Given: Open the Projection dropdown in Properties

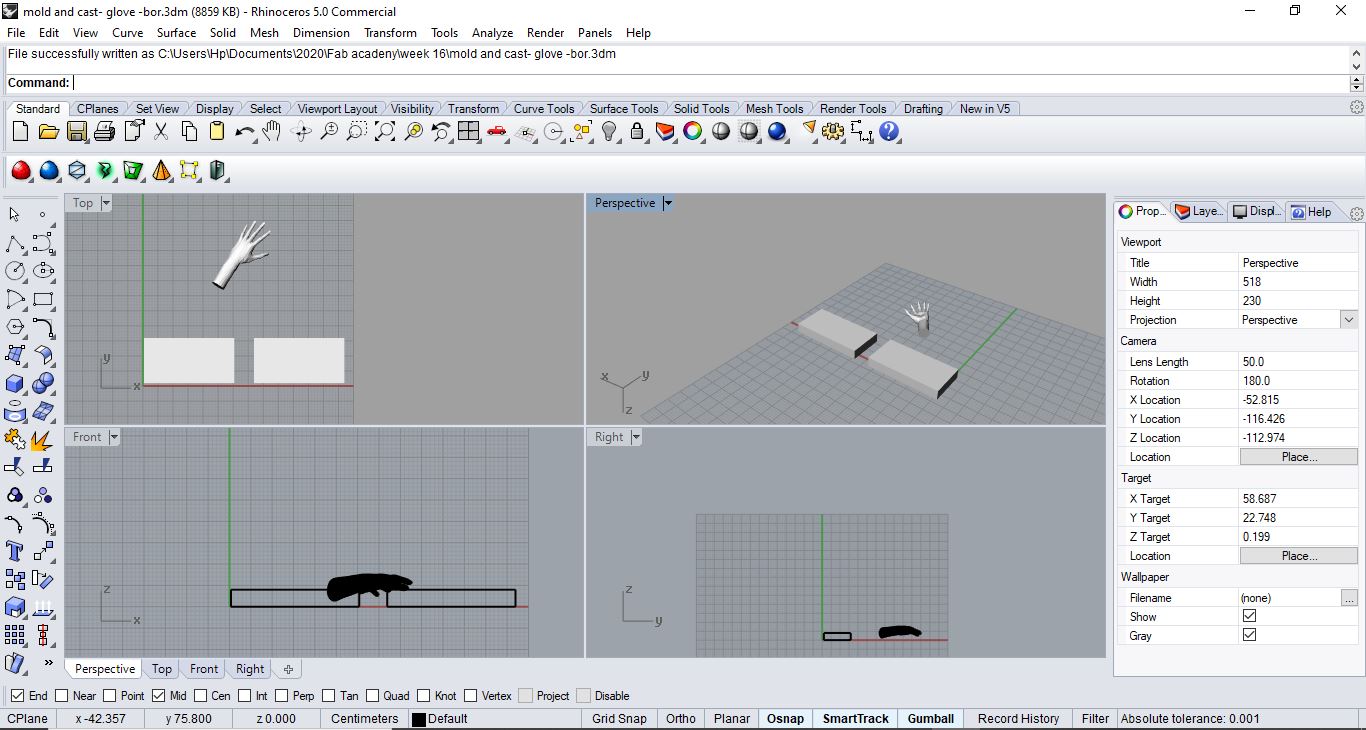Looking at the screenshot, I should (x=1349, y=320).
